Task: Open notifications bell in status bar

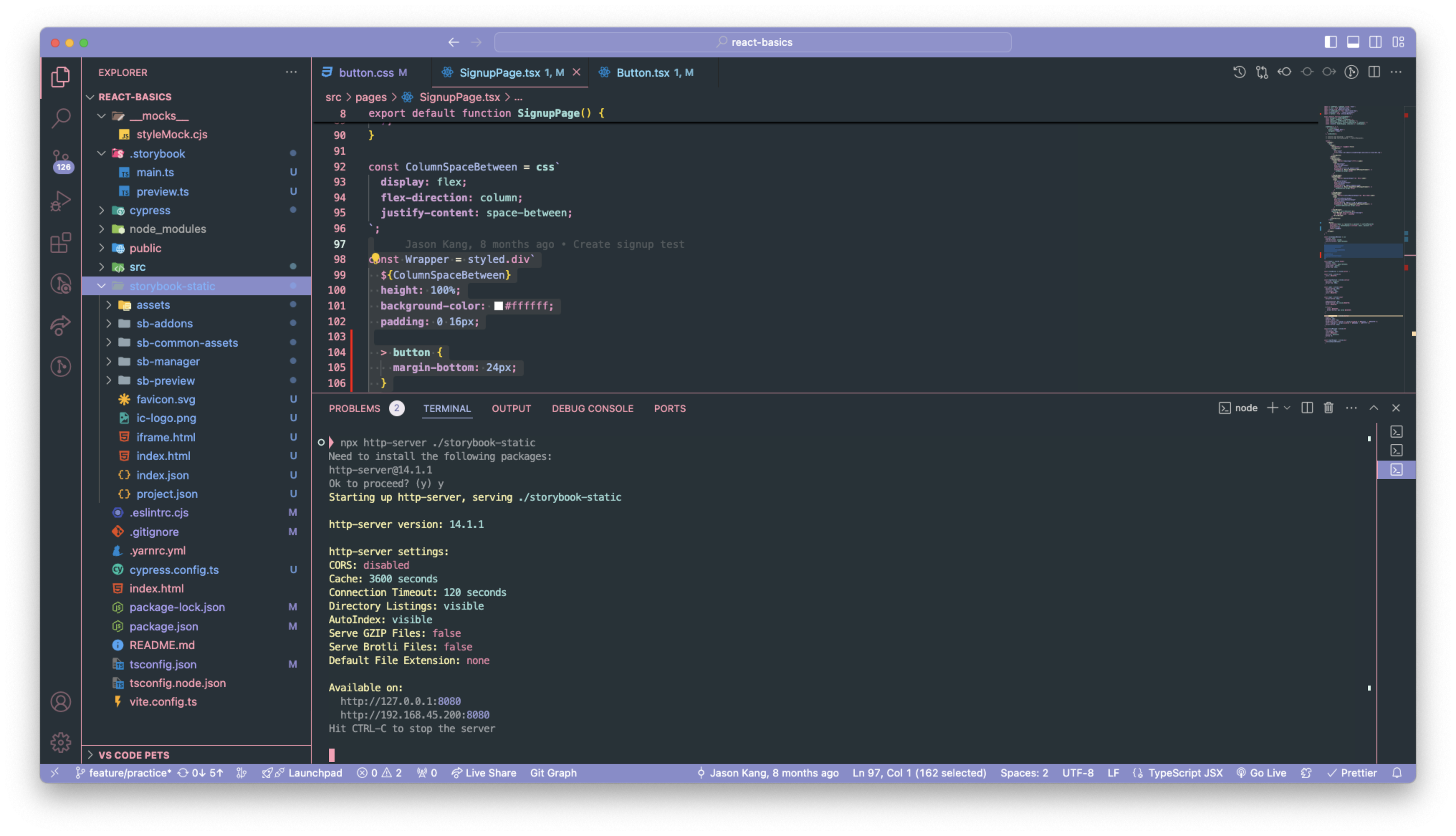Action: 1397,773
